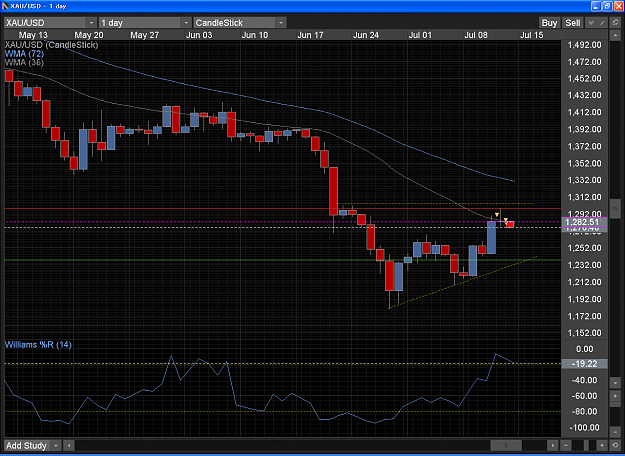The width and height of the screenshot is (625, 456).
Task: Click the app icon in the title bar
Action: click(x=6, y=6)
